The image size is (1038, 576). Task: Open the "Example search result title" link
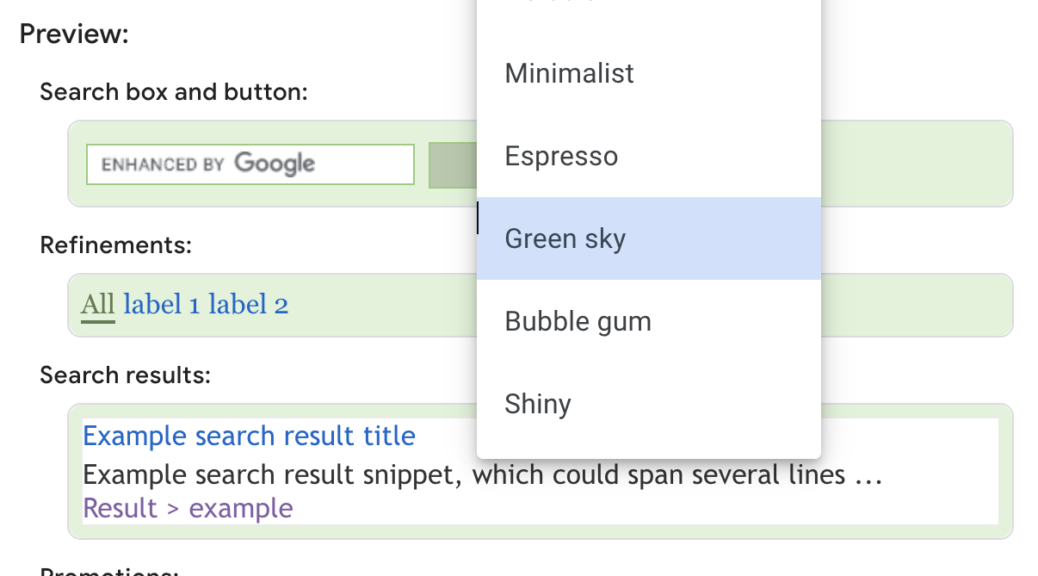249,436
